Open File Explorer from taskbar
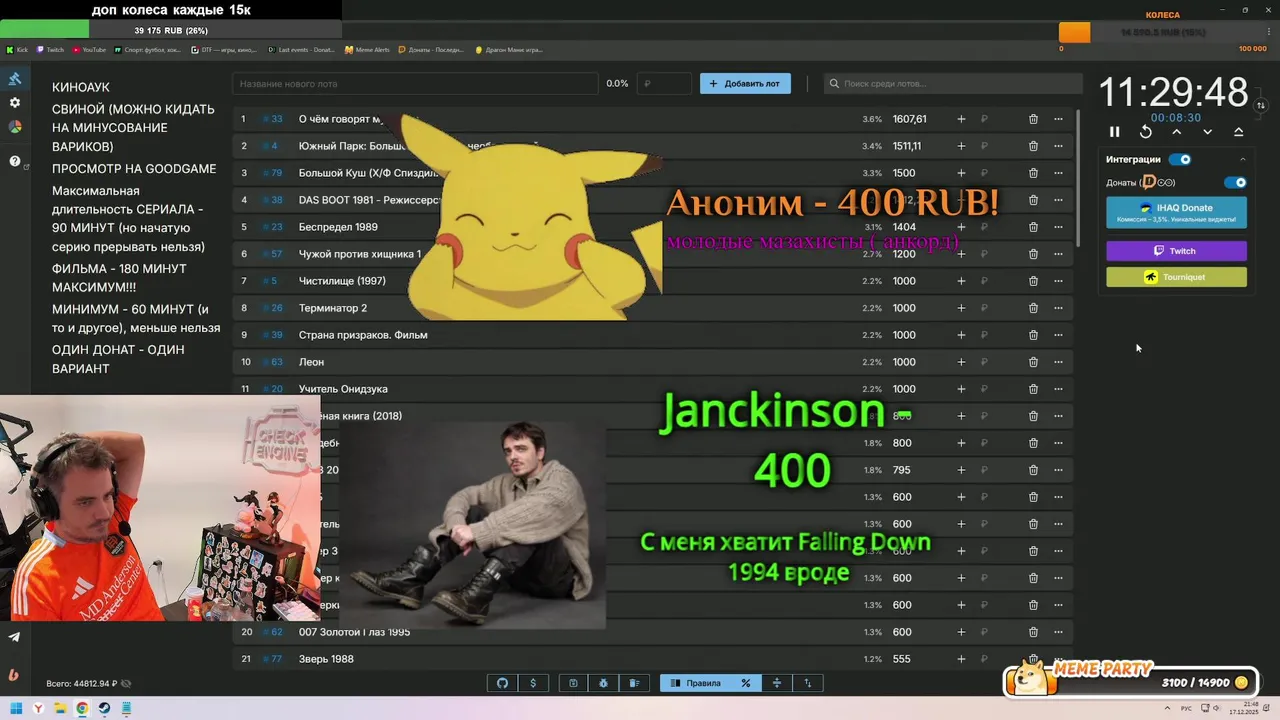Screen dimensions: 1280x720 [60, 709]
